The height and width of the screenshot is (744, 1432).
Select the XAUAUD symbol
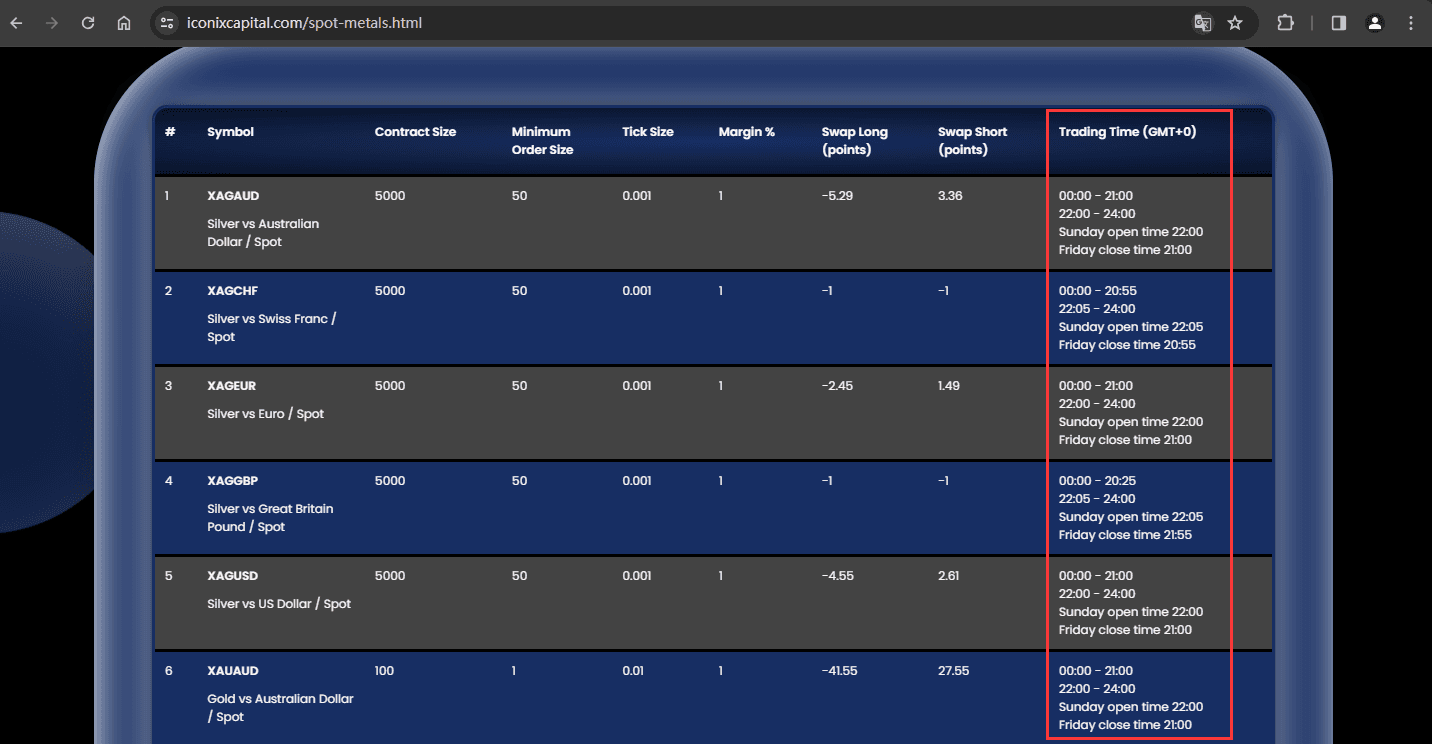[x=233, y=671]
